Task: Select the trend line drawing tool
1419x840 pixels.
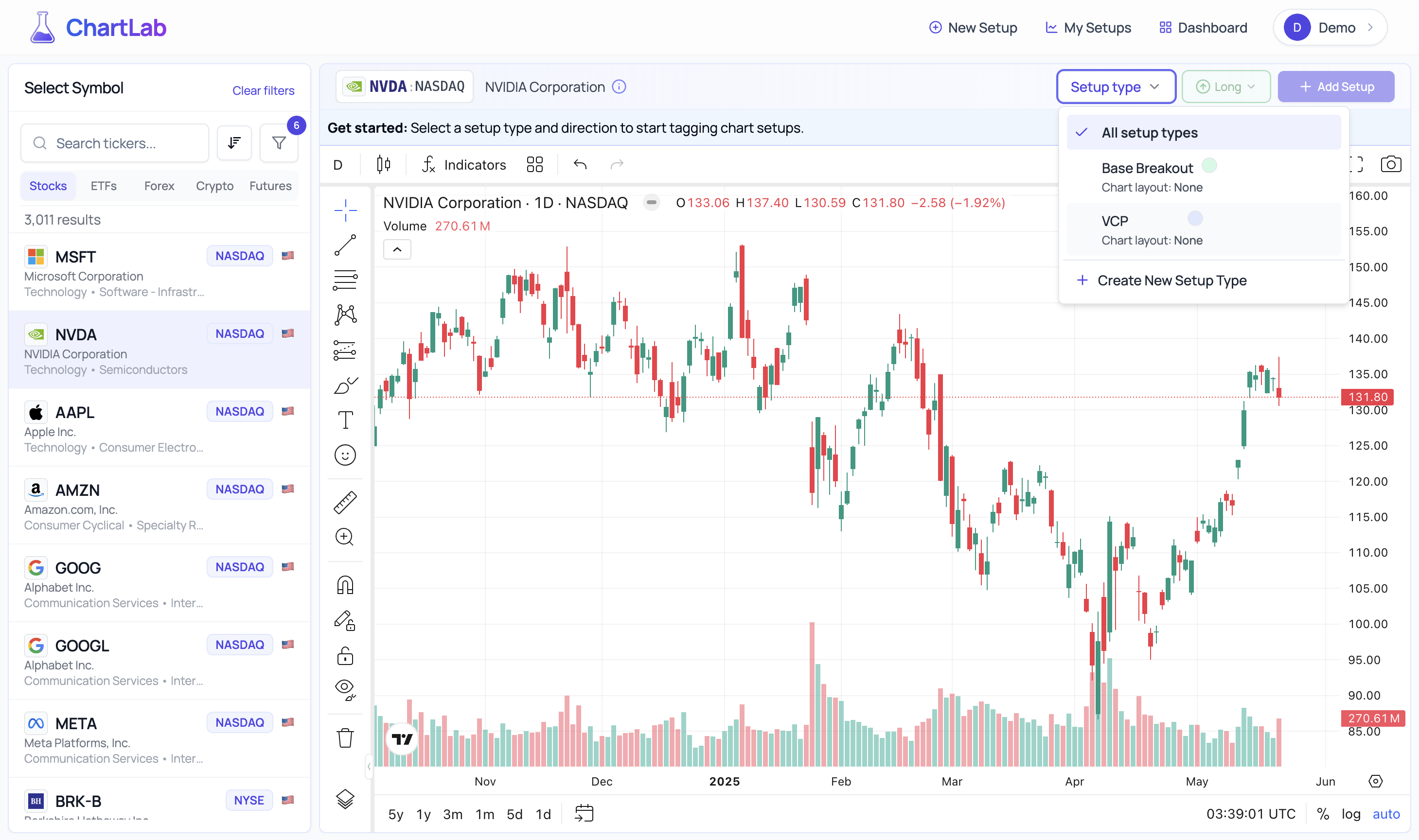Action: coord(345,245)
